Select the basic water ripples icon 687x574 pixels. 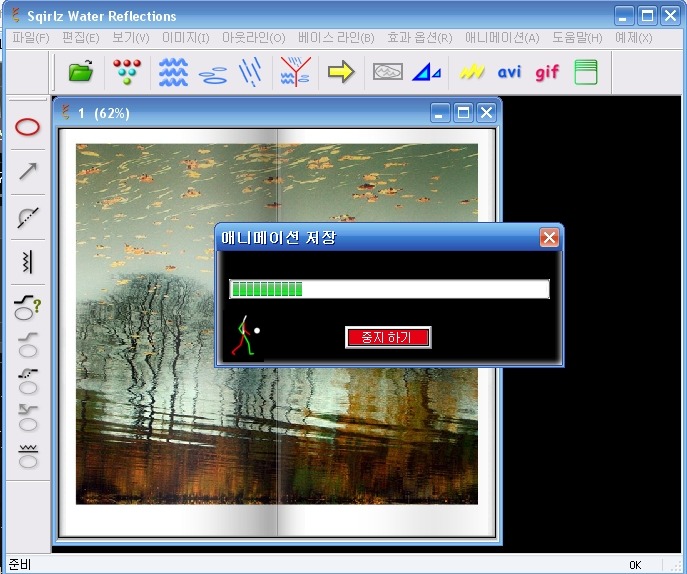173,72
